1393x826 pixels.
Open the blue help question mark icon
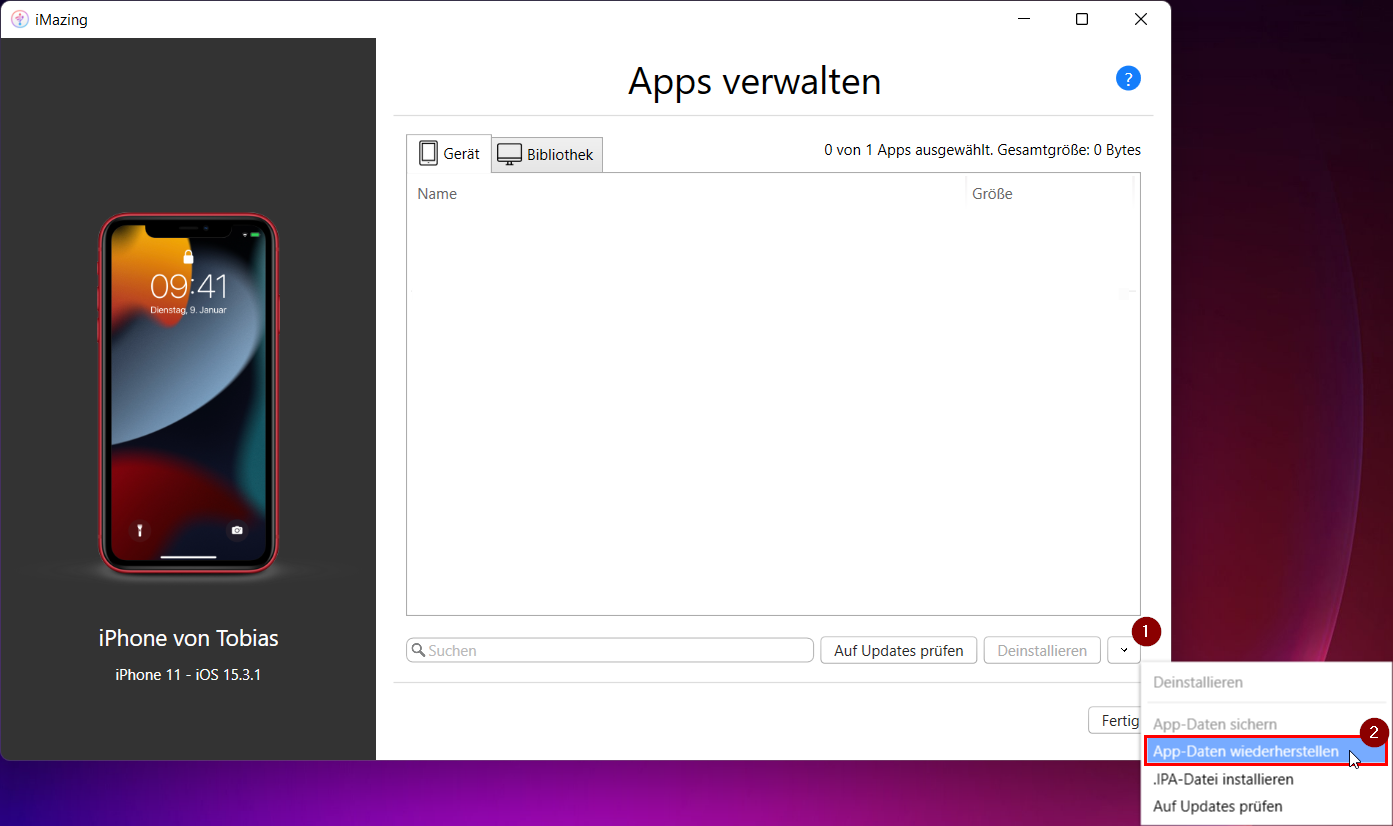1128,79
